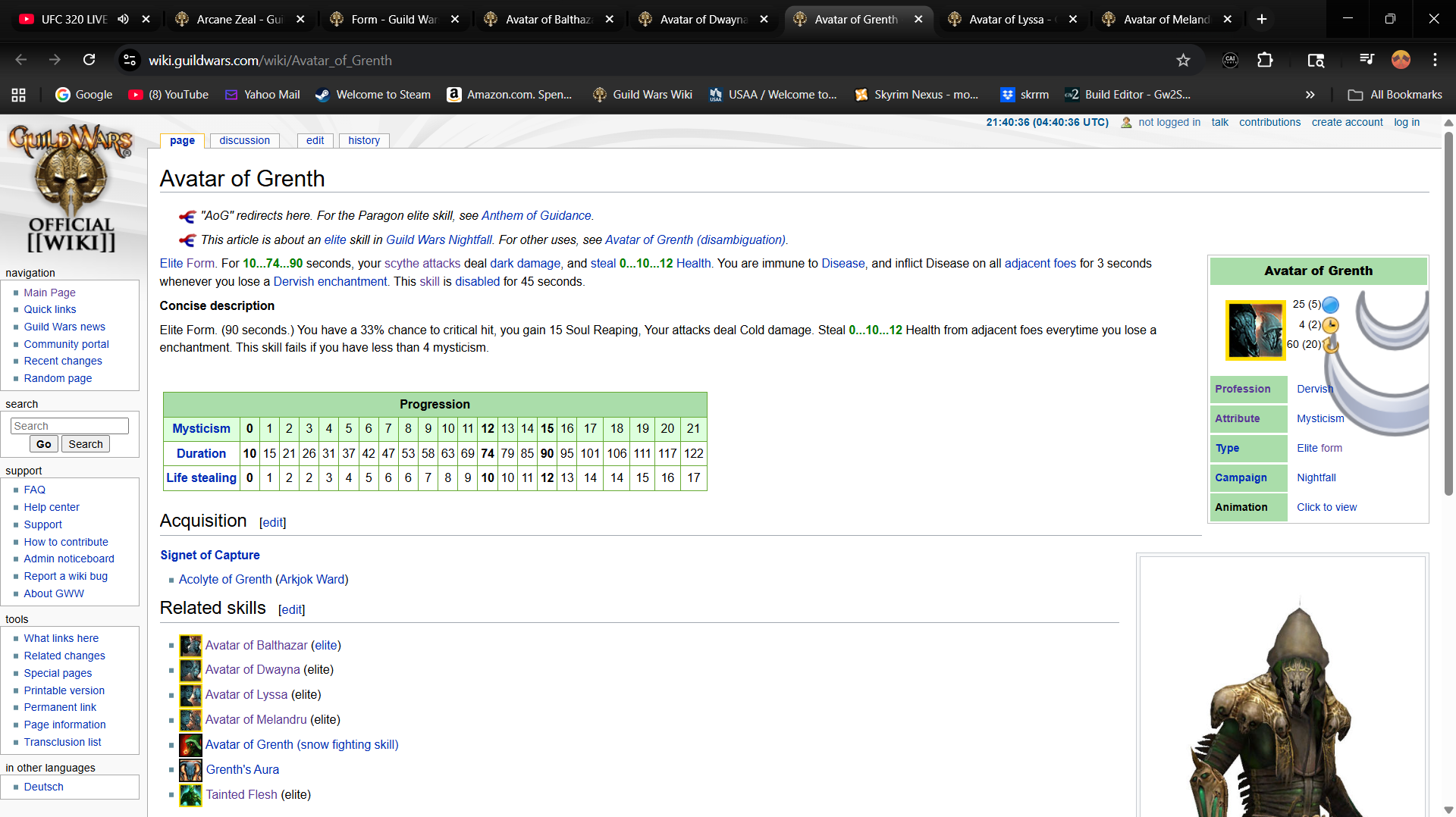Open the Mysticism link in Progression table
This screenshot has height=817, width=1456.
201,429
